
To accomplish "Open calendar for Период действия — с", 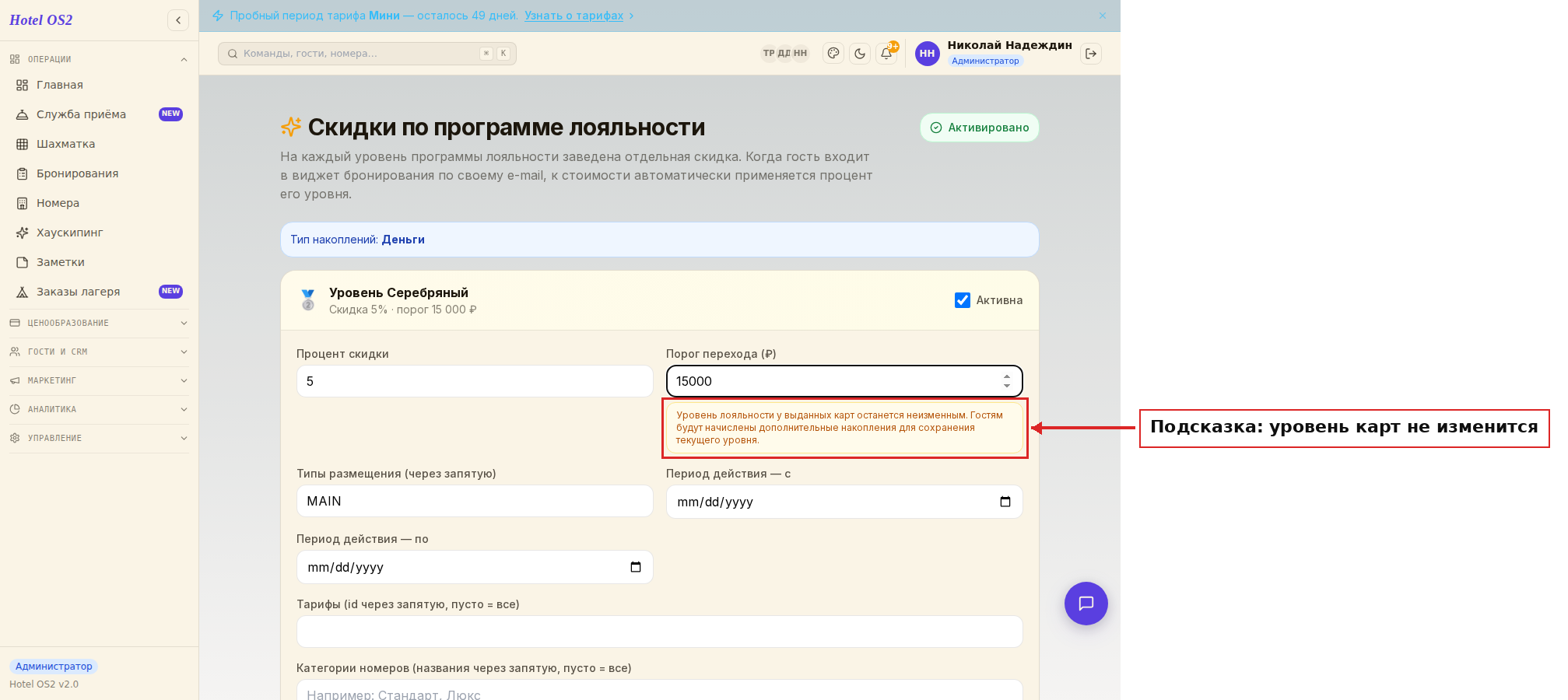I will pyautogui.click(x=1005, y=502).
